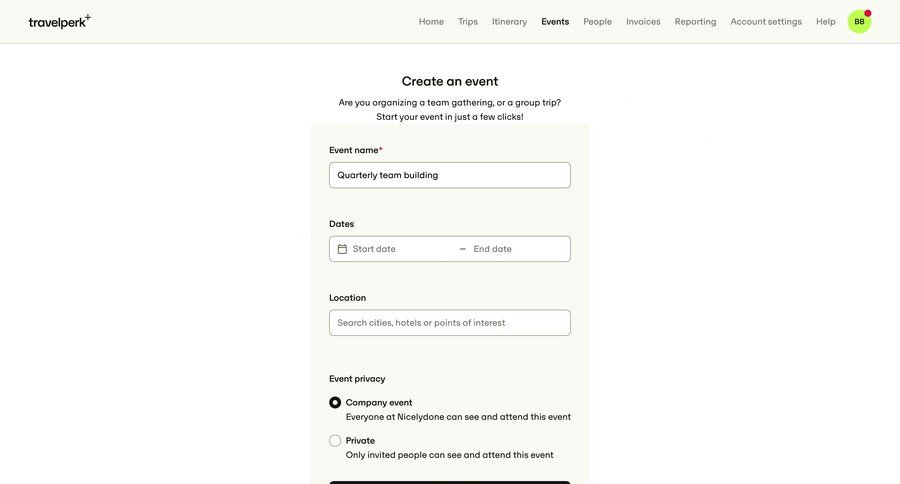Image resolution: width=900 pixels, height=484 pixels.
Task: Open the Trips page
Action: (468, 22)
